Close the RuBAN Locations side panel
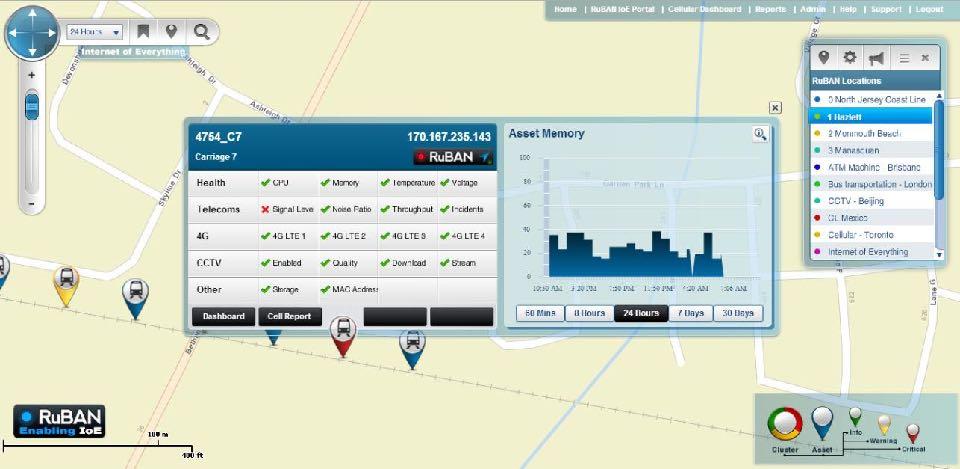 click(925, 58)
